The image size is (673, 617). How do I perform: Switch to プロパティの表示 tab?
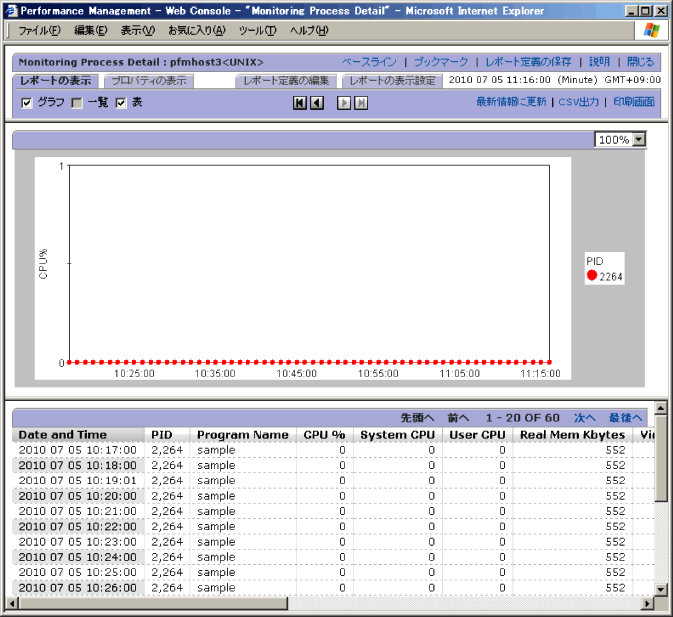click(149, 80)
